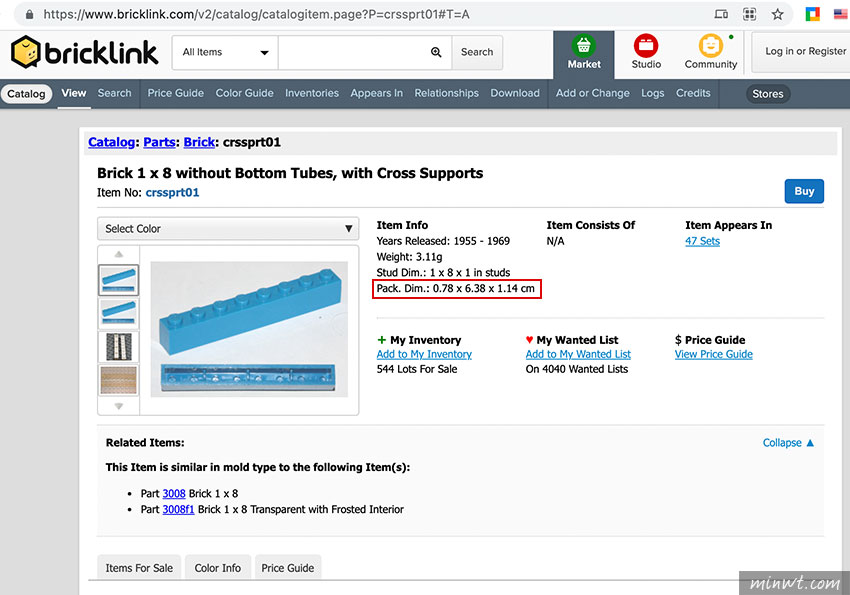Click the red heart Wanted List icon
The height and width of the screenshot is (595, 850).
coord(530,340)
